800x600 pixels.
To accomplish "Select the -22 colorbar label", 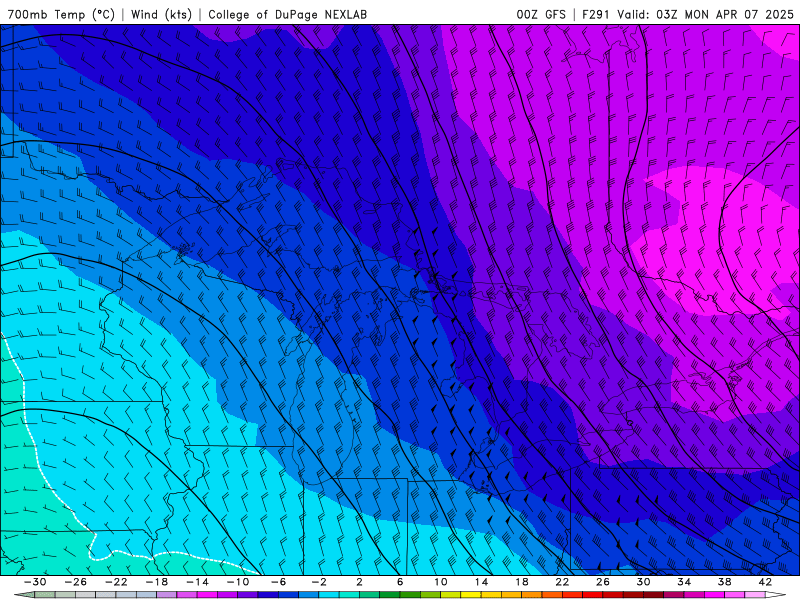I will 116,582.
